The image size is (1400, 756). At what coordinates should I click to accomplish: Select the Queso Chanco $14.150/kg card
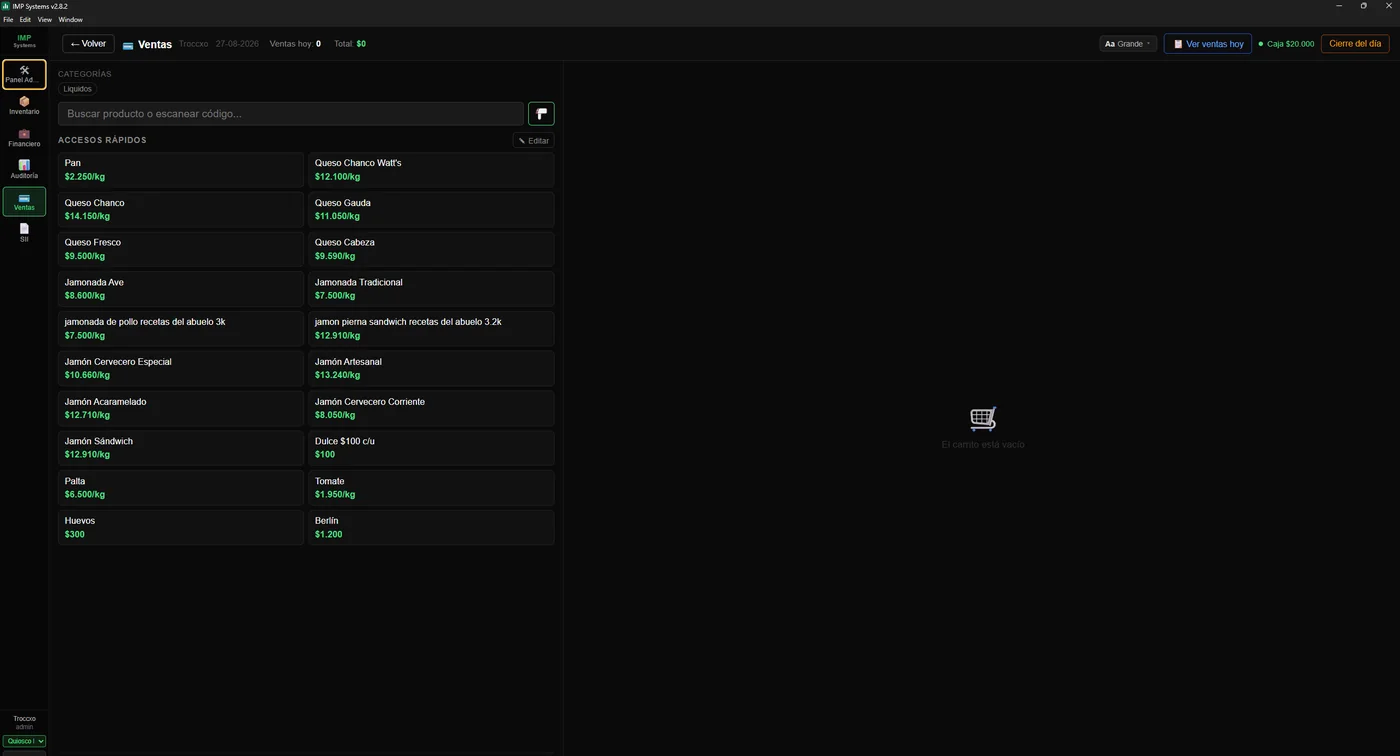(180, 209)
